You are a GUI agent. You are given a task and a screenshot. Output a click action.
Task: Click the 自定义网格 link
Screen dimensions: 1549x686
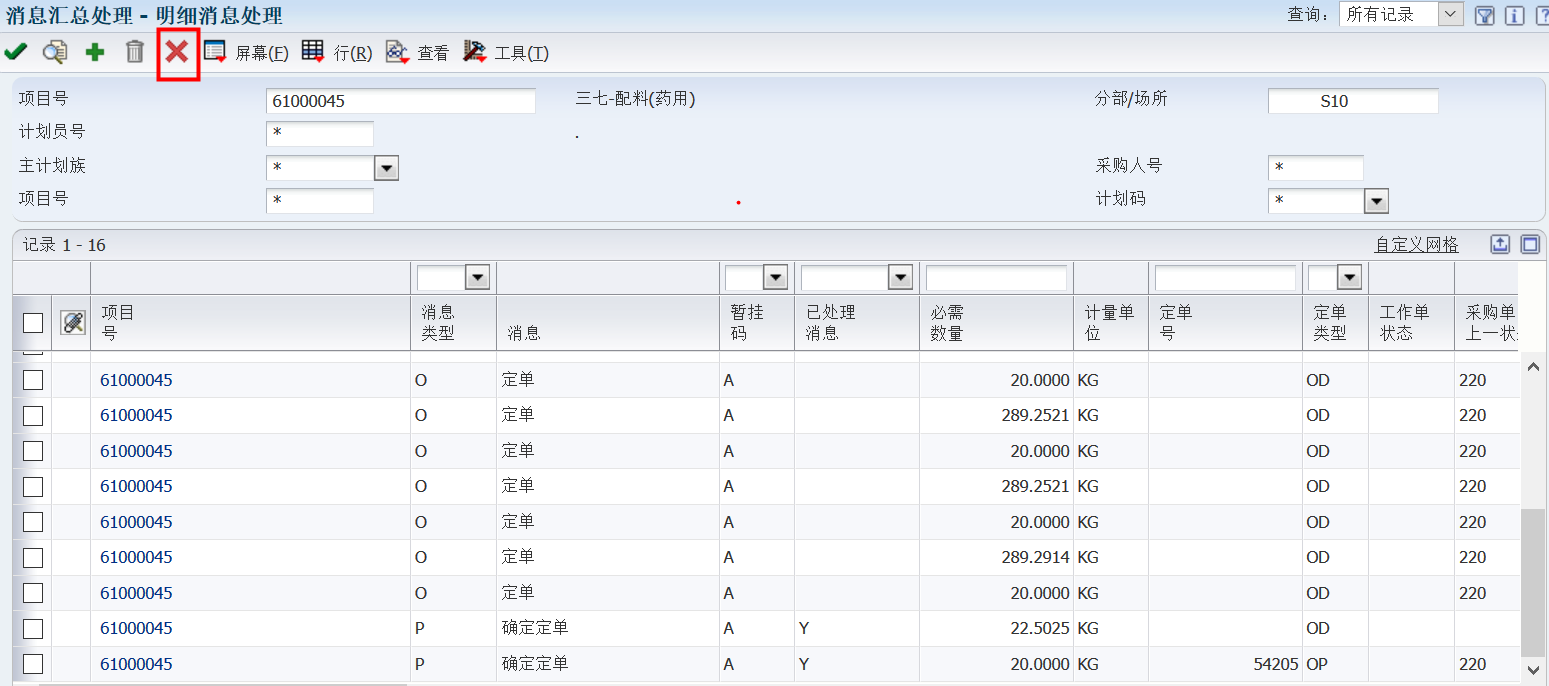pos(1416,245)
